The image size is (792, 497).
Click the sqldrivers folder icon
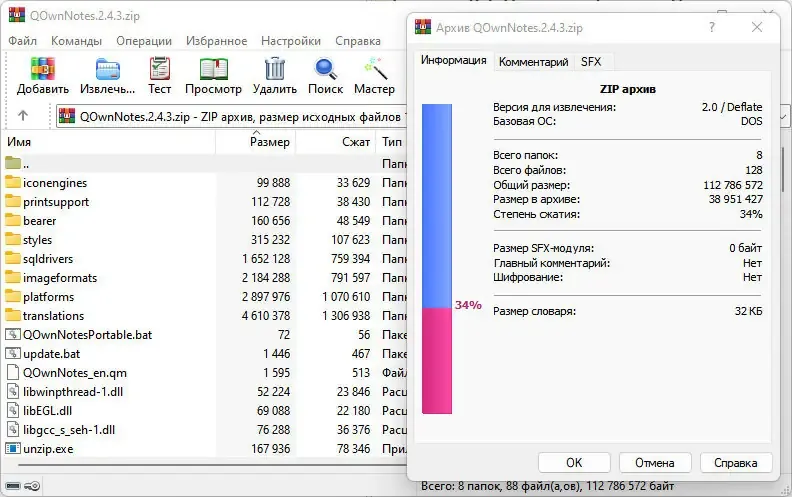tap(13, 258)
